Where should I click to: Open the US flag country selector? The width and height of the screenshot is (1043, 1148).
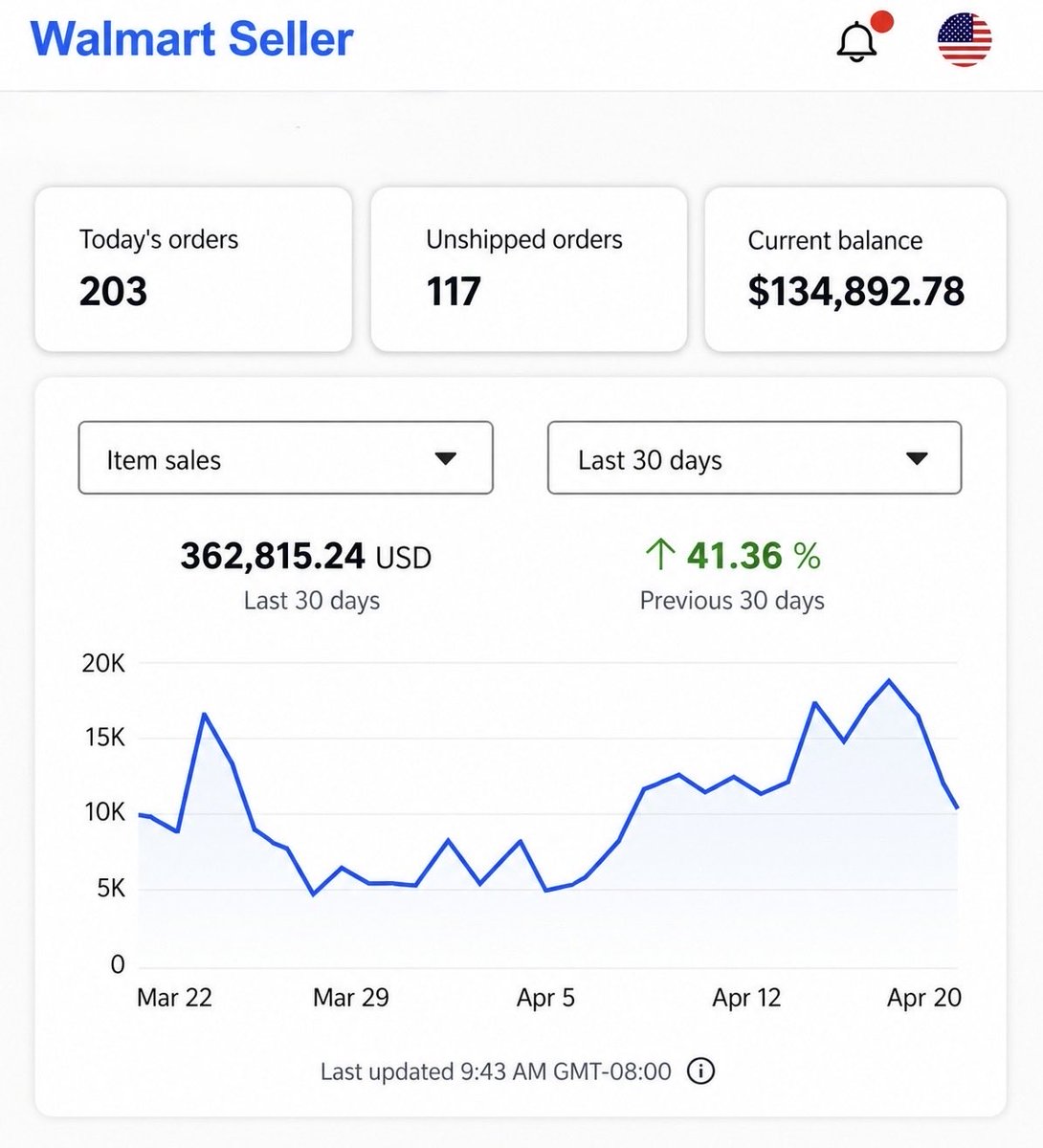[x=964, y=40]
